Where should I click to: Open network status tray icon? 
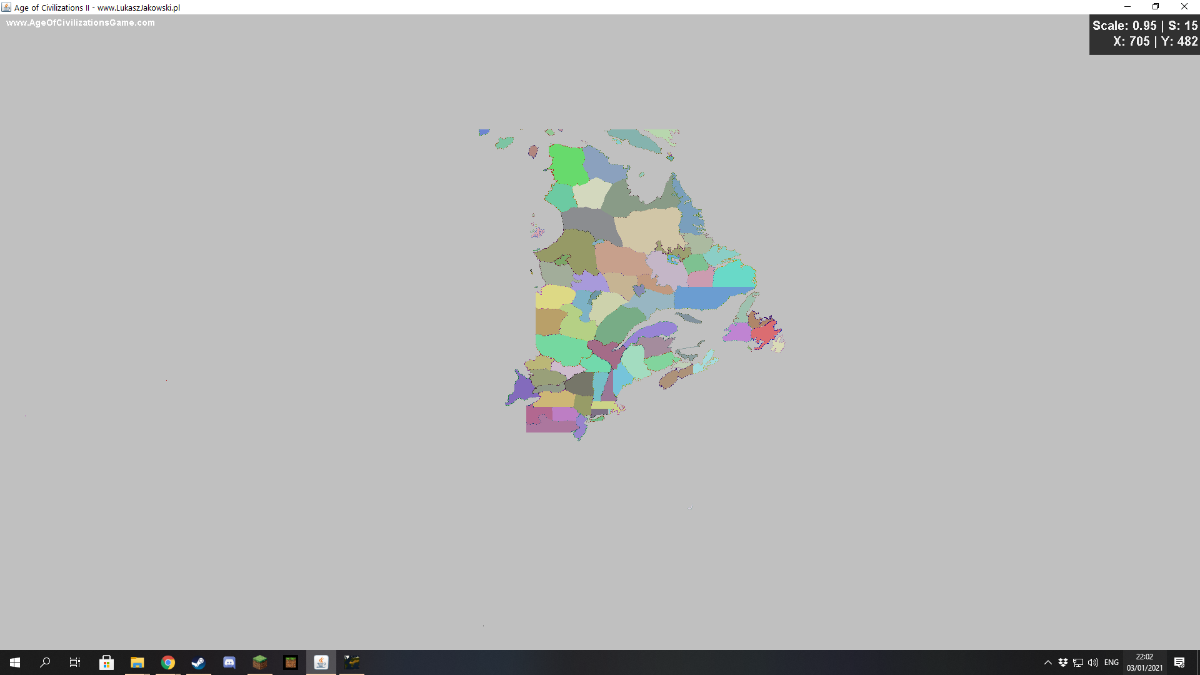pyautogui.click(x=1078, y=662)
